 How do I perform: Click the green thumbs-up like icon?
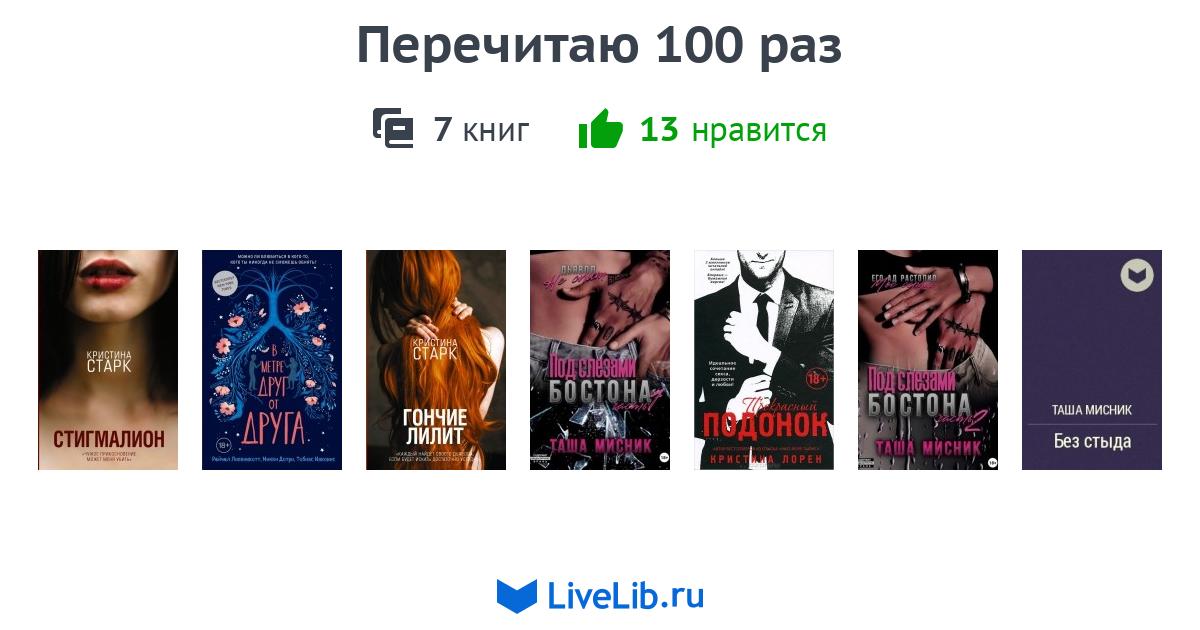(600, 129)
